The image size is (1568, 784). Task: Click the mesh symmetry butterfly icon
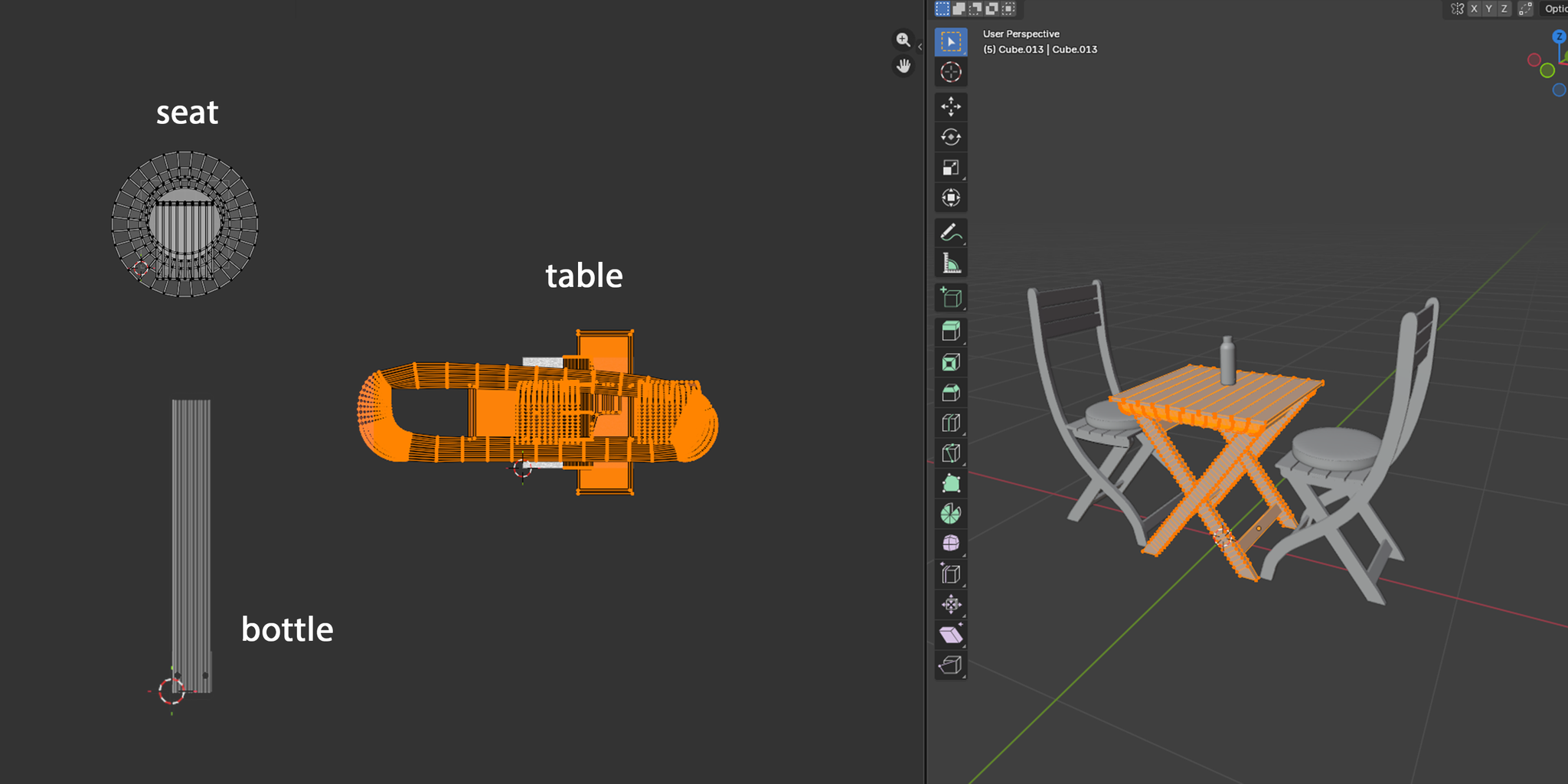[x=1457, y=8]
